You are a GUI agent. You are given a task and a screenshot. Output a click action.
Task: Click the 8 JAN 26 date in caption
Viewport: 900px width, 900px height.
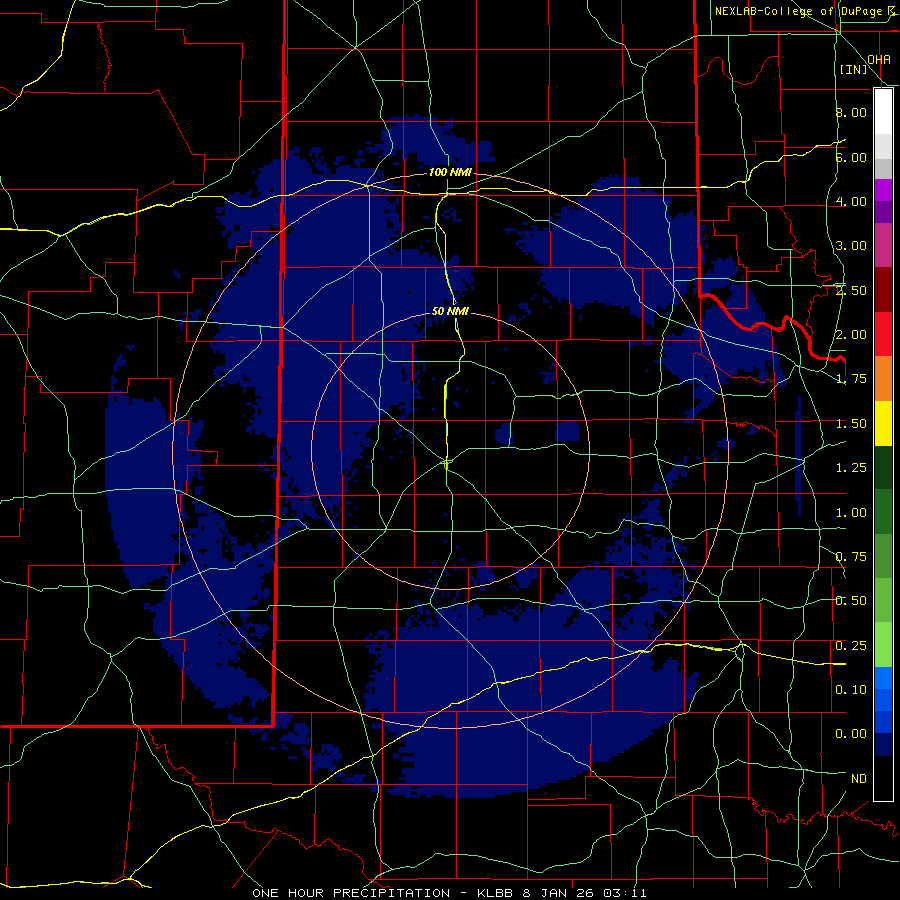click(560, 893)
